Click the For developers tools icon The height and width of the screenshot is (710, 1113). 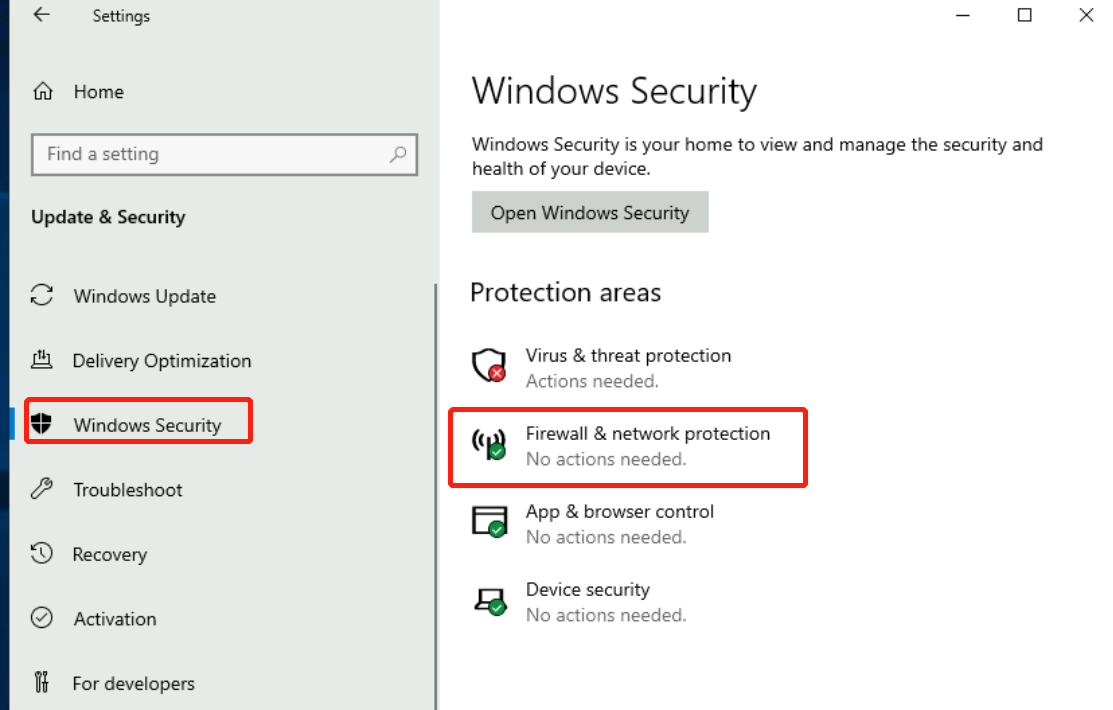pyautogui.click(x=42, y=683)
